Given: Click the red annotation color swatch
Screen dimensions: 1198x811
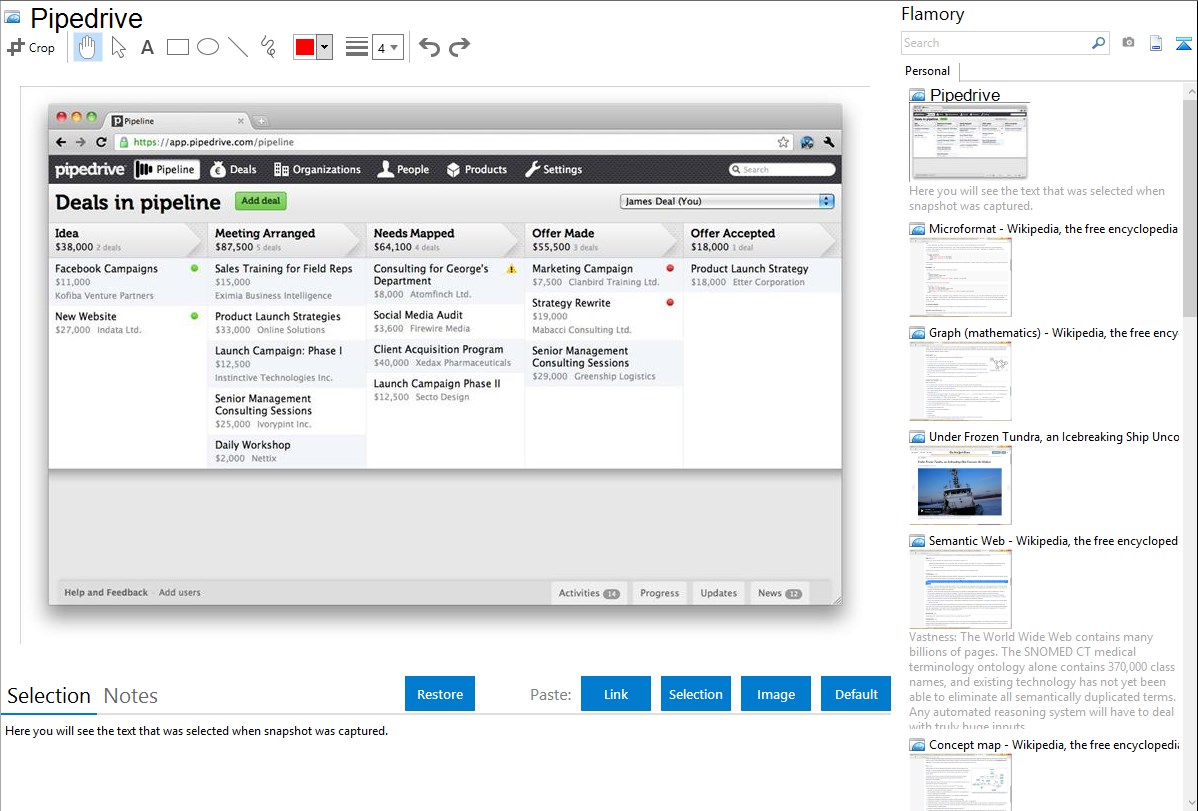Looking at the screenshot, I should pos(305,47).
